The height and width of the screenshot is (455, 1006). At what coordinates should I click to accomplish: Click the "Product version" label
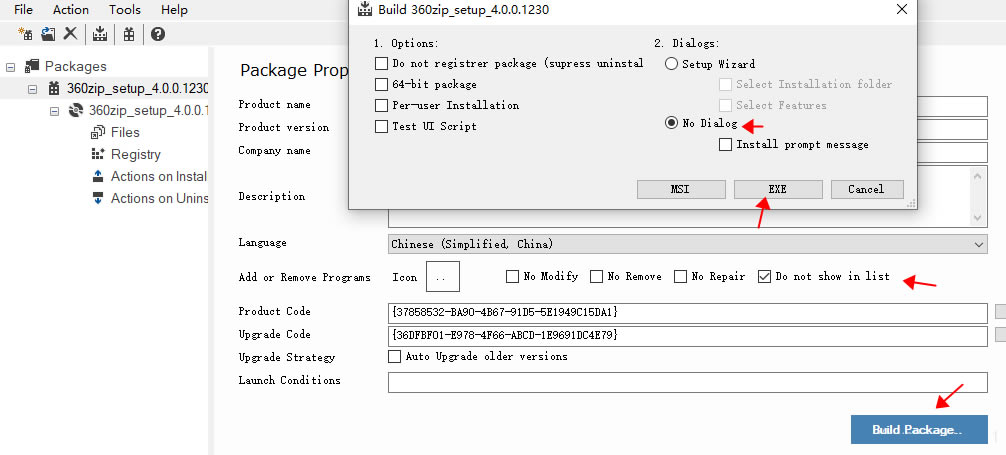[284, 128]
